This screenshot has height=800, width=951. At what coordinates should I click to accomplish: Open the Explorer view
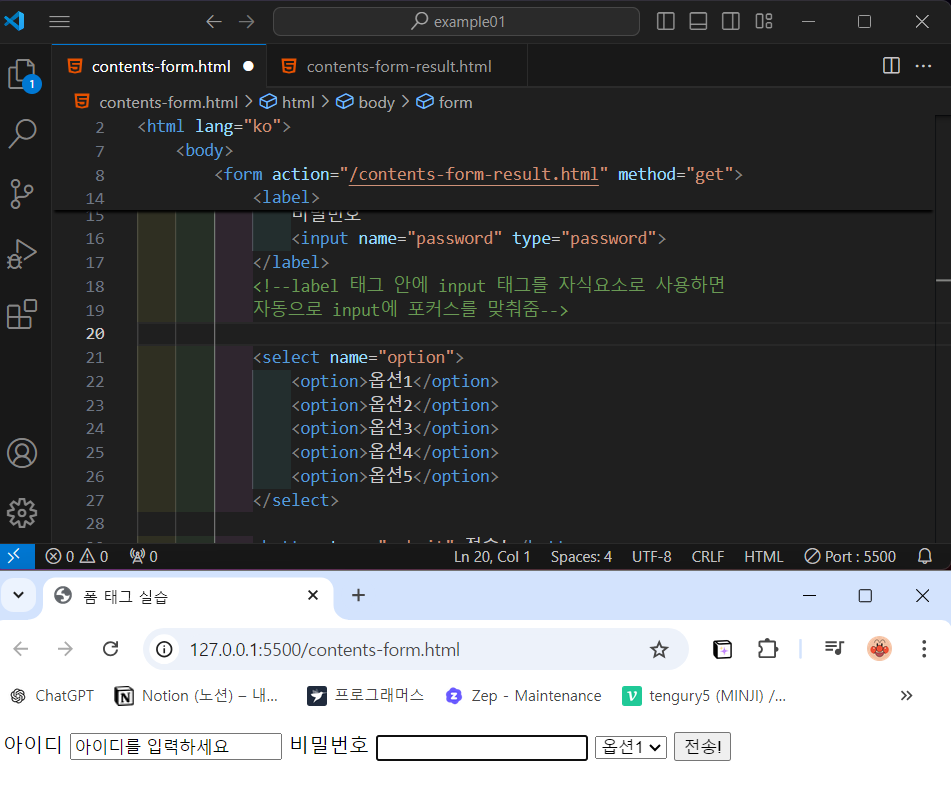pyautogui.click(x=22, y=75)
